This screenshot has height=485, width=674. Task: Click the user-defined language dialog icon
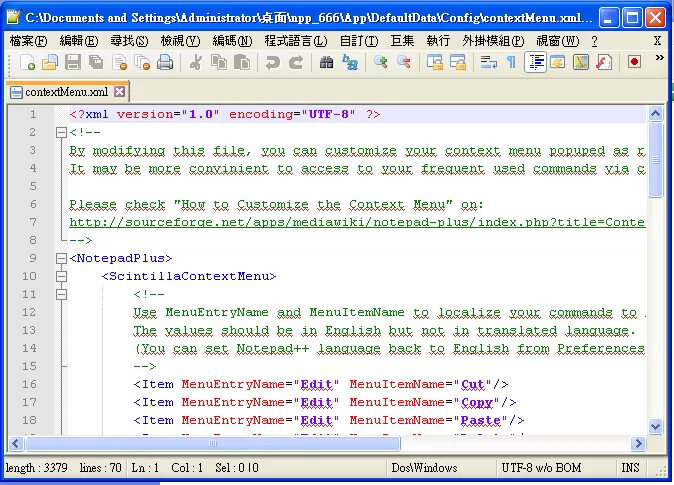coord(558,62)
